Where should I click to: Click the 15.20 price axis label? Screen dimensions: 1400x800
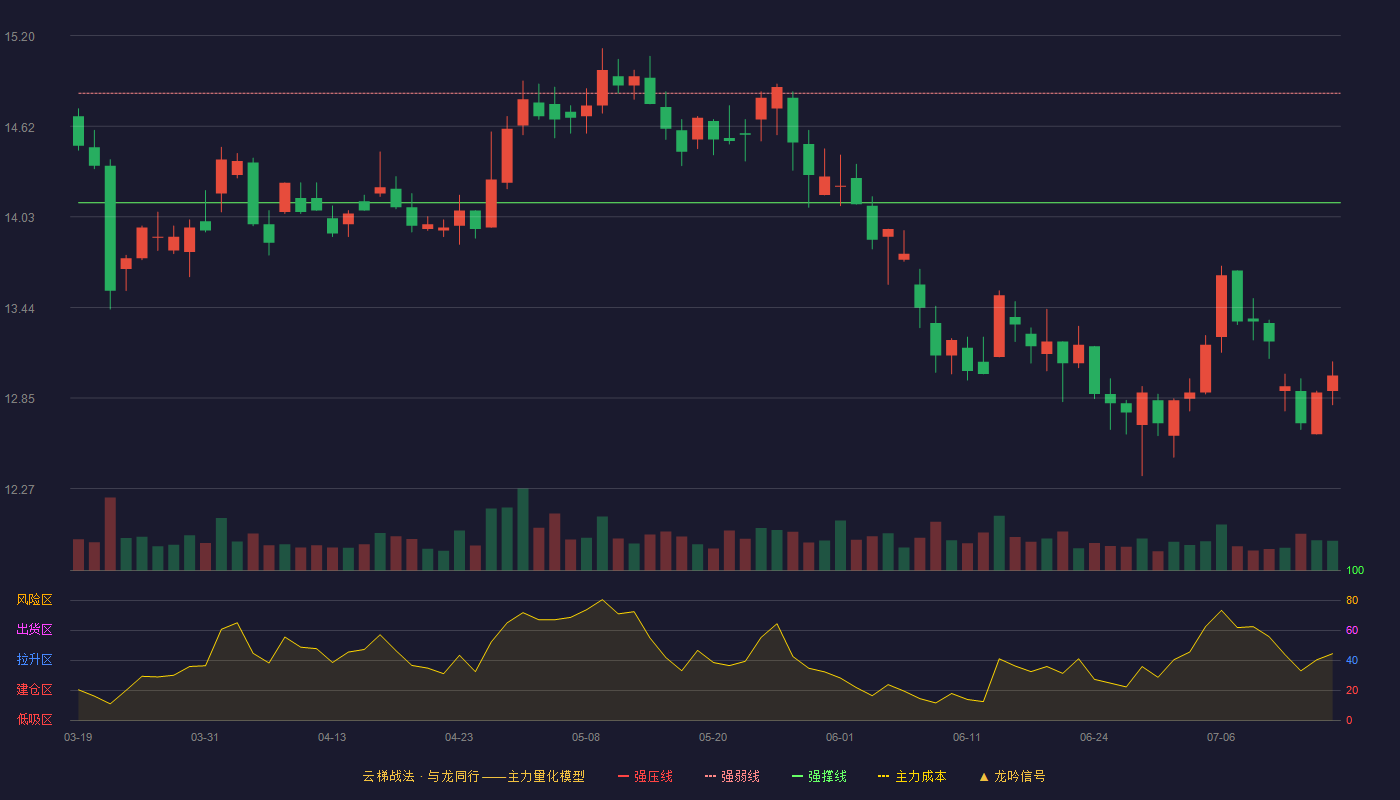(x=19, y=37)
